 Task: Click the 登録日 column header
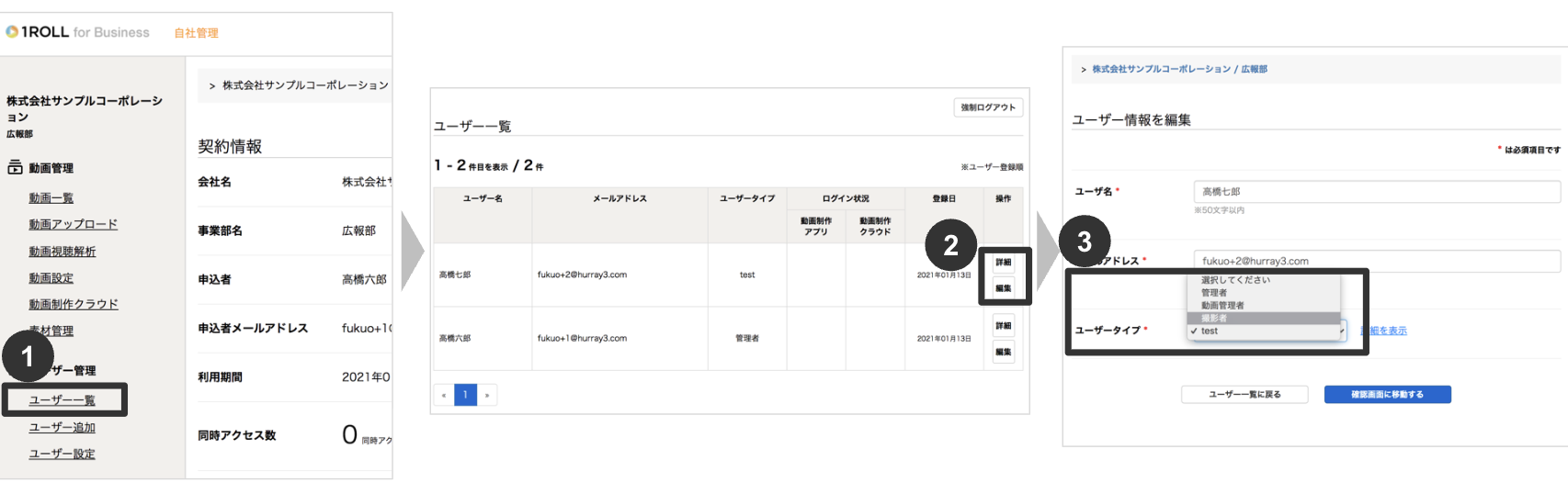[944, 198]
